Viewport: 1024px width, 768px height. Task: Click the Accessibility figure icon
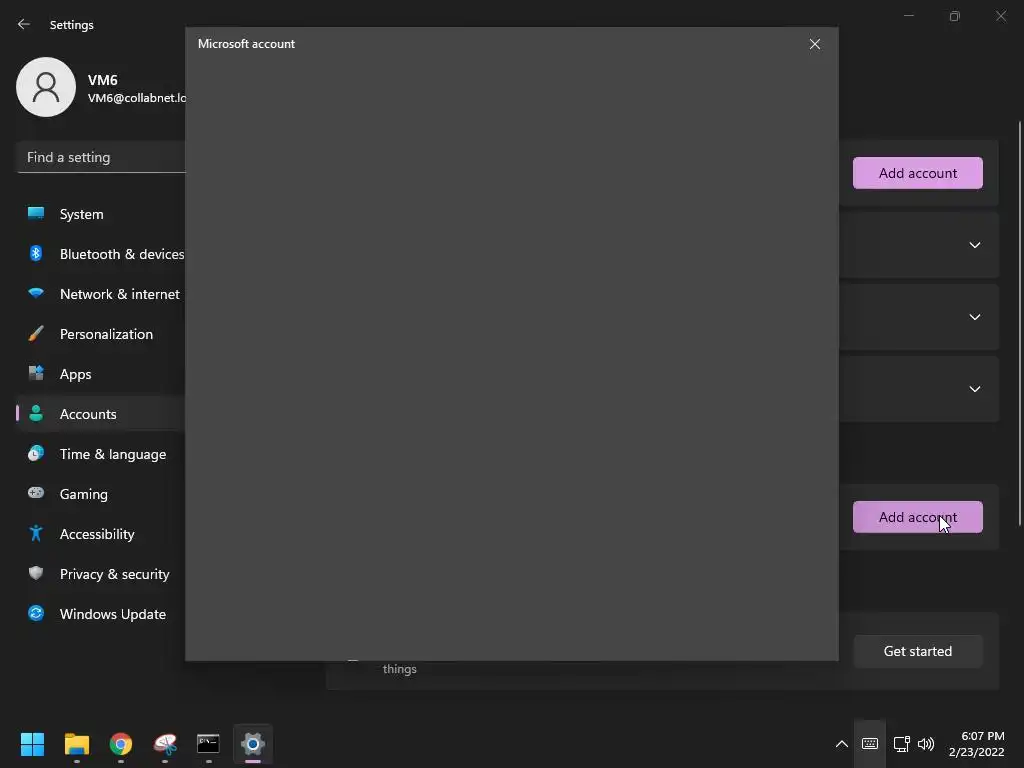(36, 534)
